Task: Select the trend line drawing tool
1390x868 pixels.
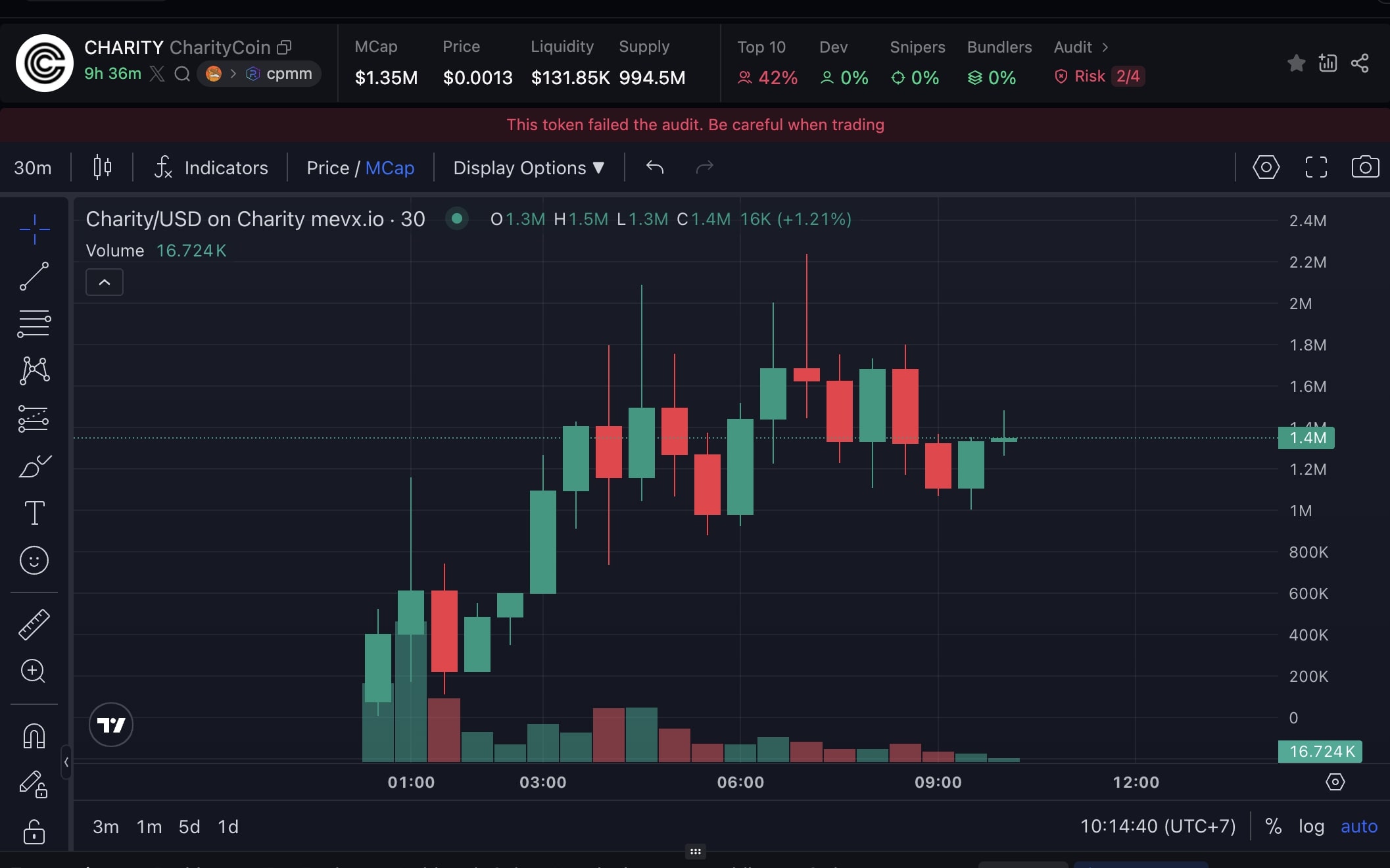Action: point(34,276)
